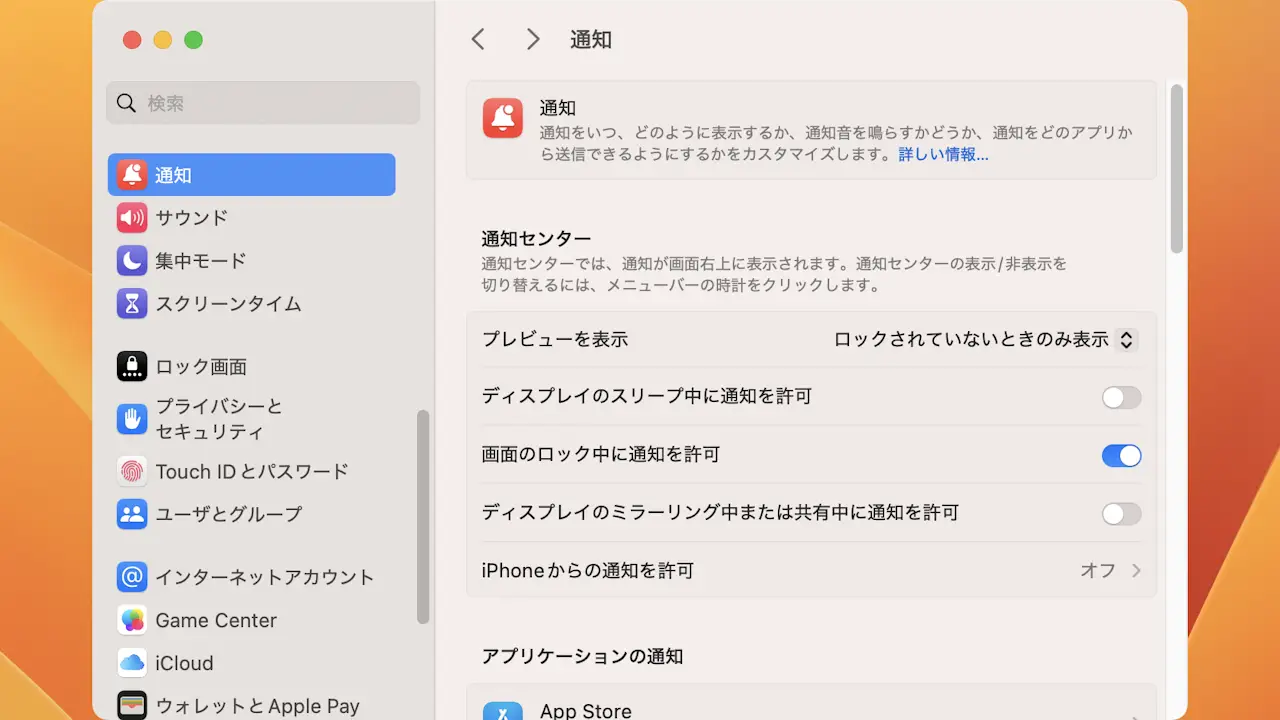
Task: Click the インターネットアカウント @ icon
Action: [x=132, y=577]
